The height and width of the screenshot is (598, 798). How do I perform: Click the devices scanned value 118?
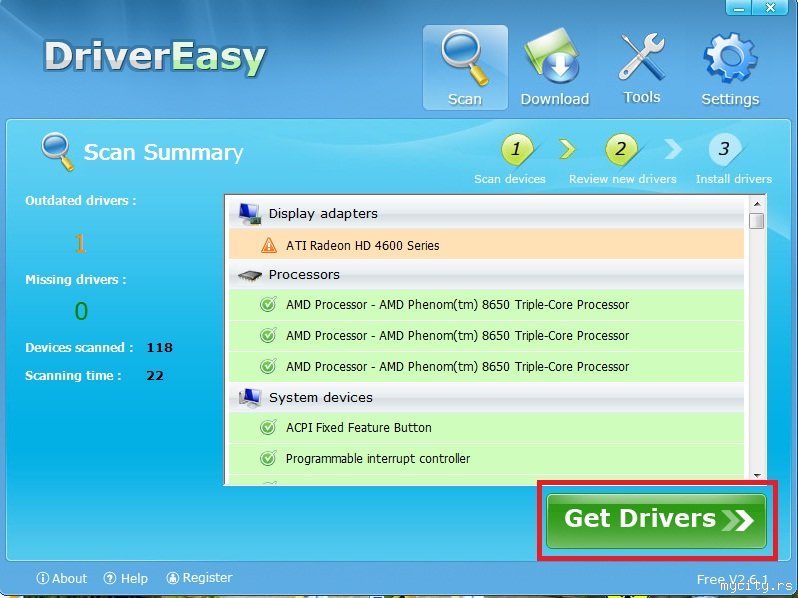(x=160, y=348)
